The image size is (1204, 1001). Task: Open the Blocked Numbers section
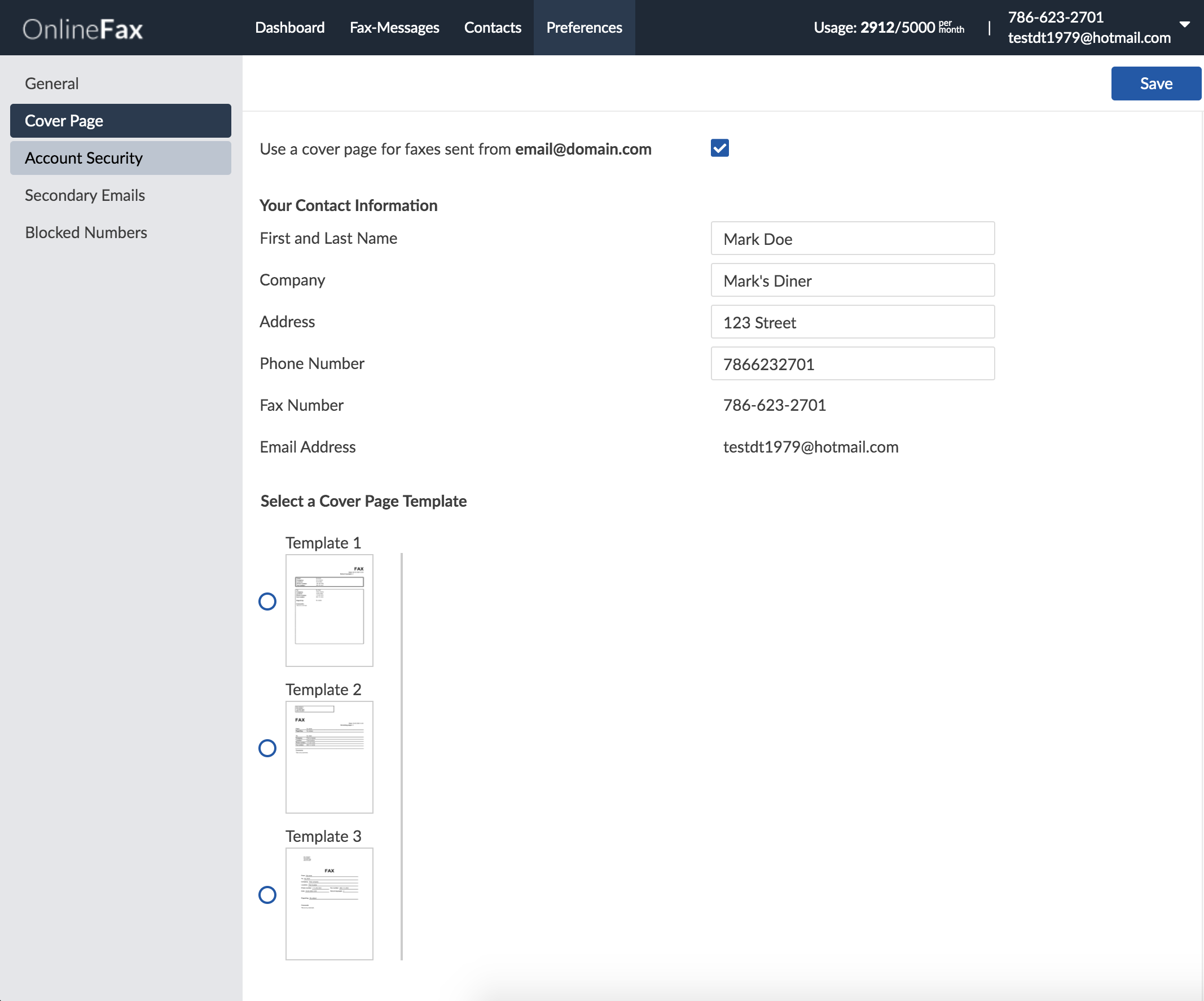tap(86, 233)
